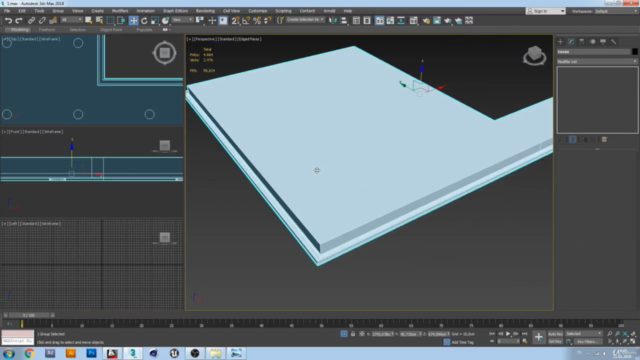Toggle Window/Crossing selection mode
Image resolution: width=640 pixels, height=360 pixels.
pos(121,20)
